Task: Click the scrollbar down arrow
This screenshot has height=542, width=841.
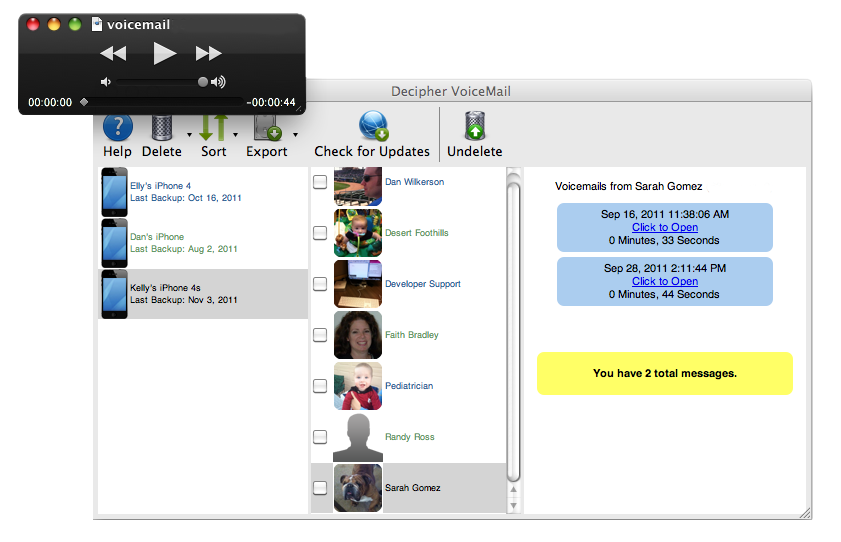Action: (513, 506)
